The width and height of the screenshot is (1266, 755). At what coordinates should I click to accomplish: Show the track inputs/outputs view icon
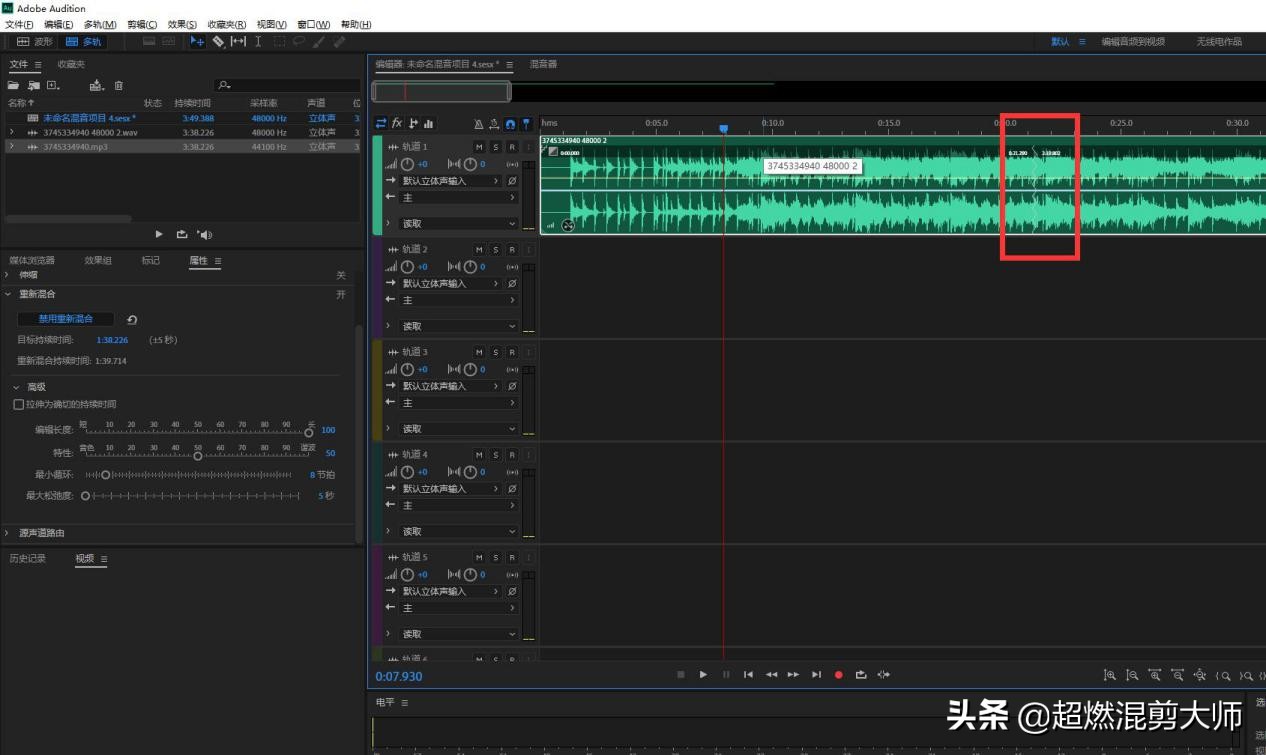pyautogui.click(x=380, y=124)
